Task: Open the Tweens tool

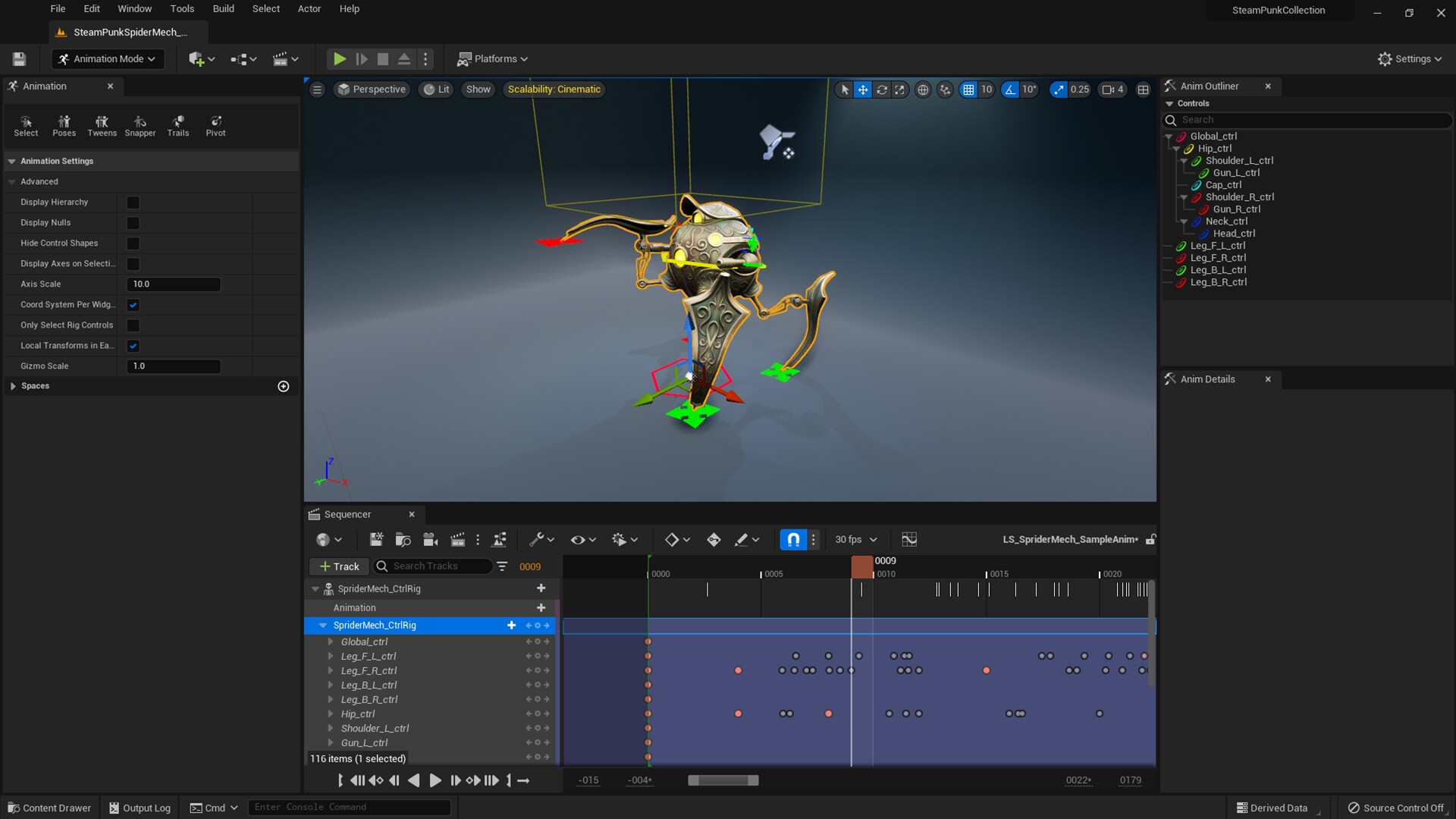Action: pyautogui.click(x=102, y=125)
